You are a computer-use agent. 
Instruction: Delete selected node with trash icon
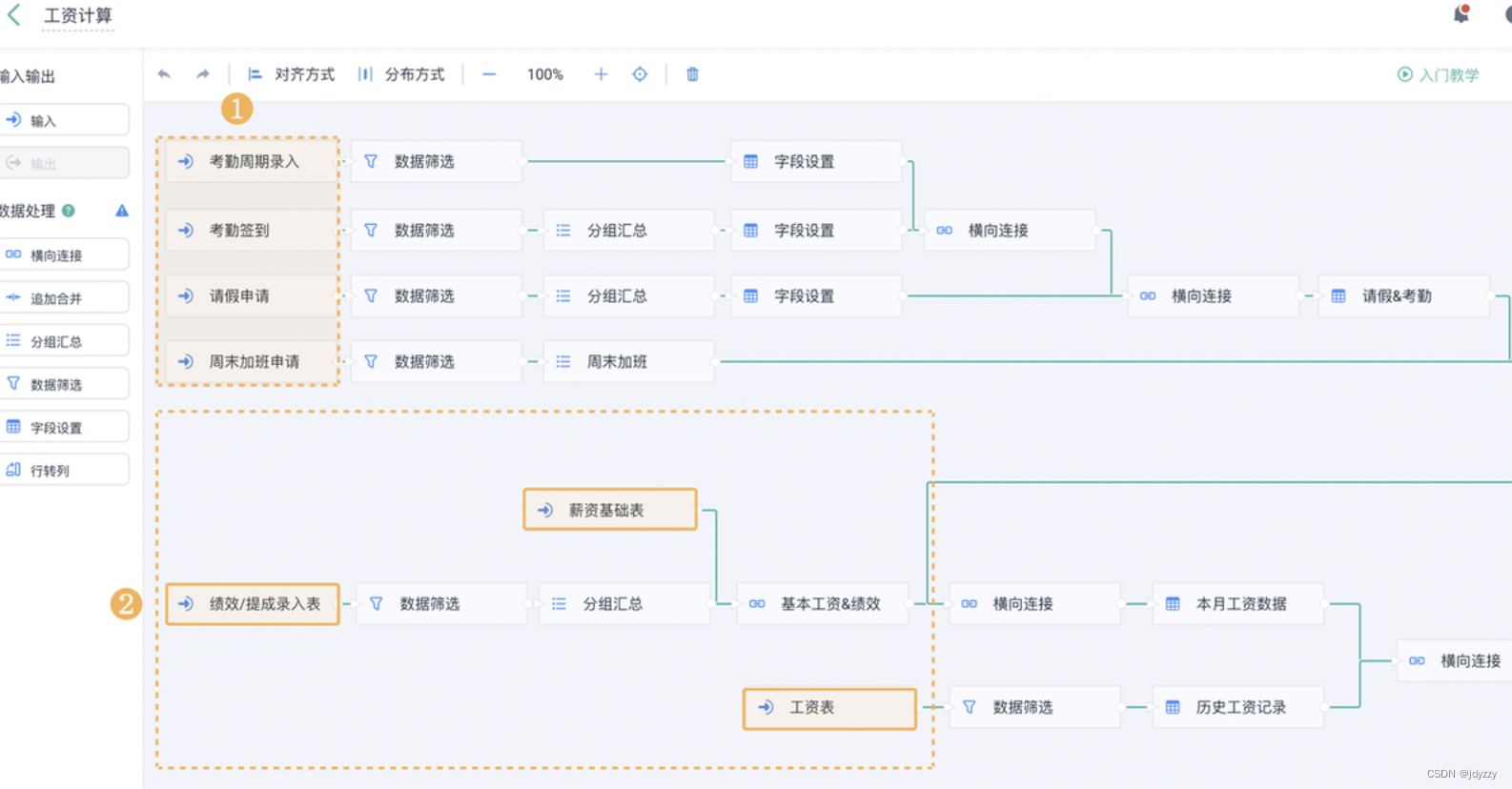point(693,74)
